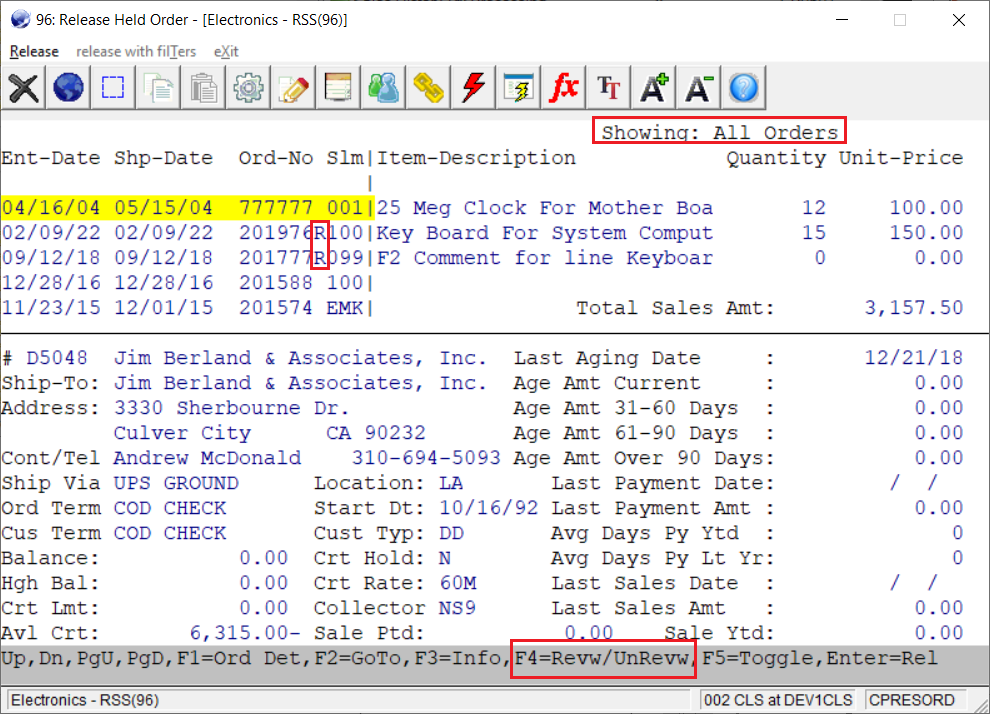Click item '25 Meg Clock For Mother Boa'

(545, 208)
